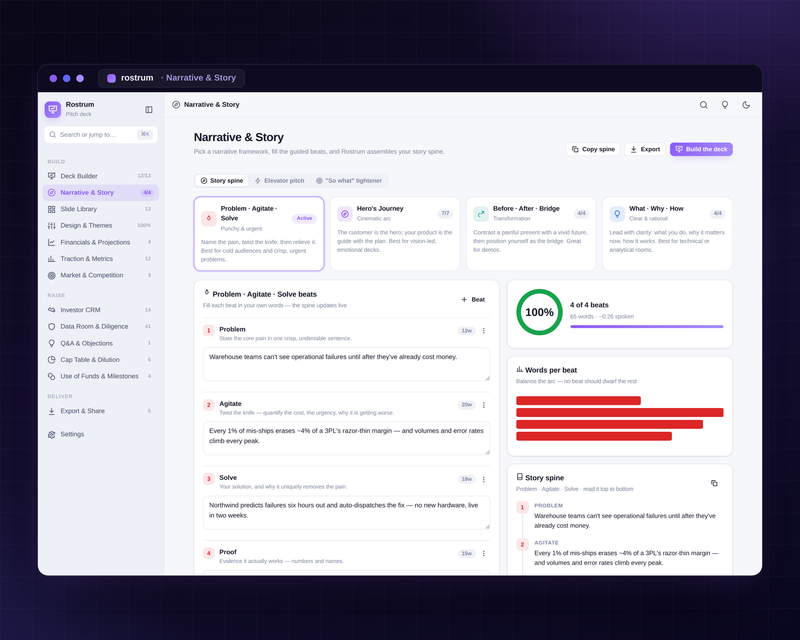800x640 pixels.
Task: Click the Search or jump to field
Action: [101, 135]
